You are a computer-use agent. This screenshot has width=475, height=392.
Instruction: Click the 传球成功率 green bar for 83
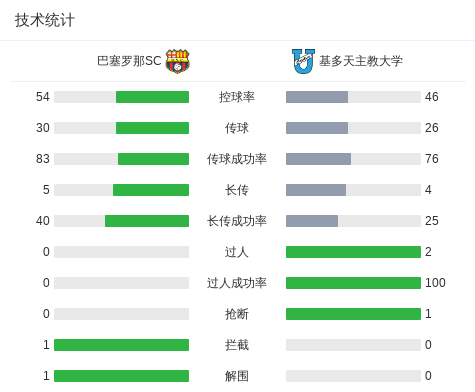153,159
